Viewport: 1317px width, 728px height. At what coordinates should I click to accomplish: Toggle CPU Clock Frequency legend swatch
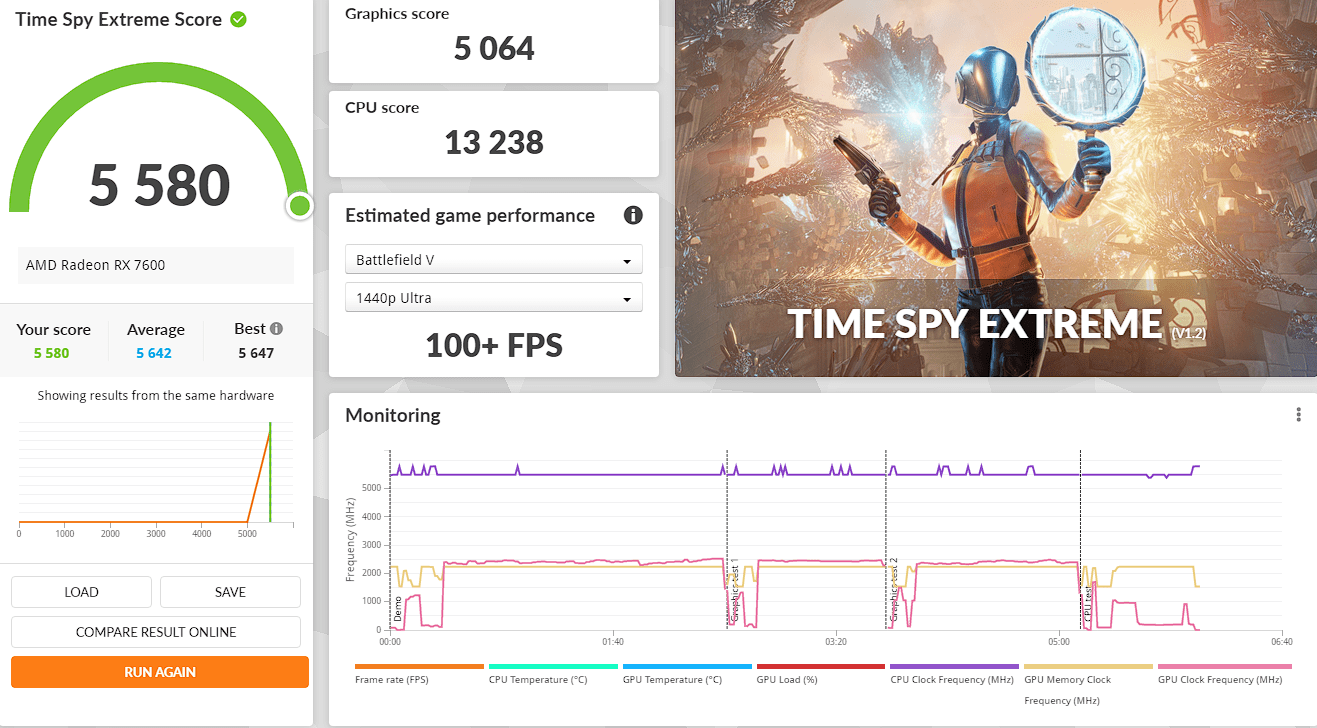(955, 666)
